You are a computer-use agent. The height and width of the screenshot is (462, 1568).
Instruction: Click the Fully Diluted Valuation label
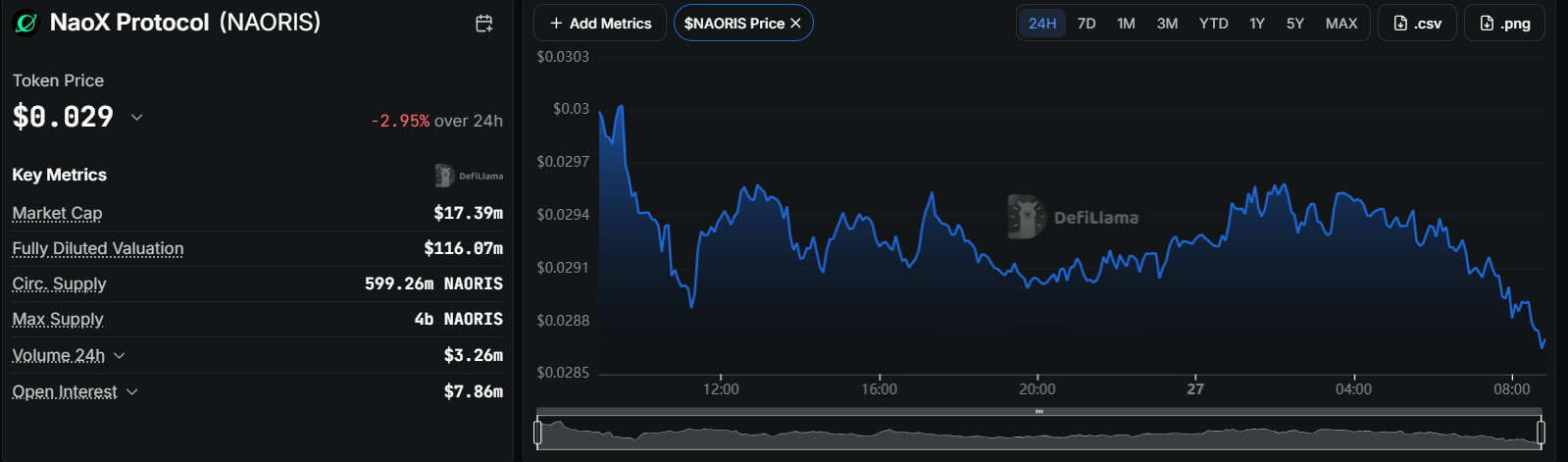coord(98,248)
